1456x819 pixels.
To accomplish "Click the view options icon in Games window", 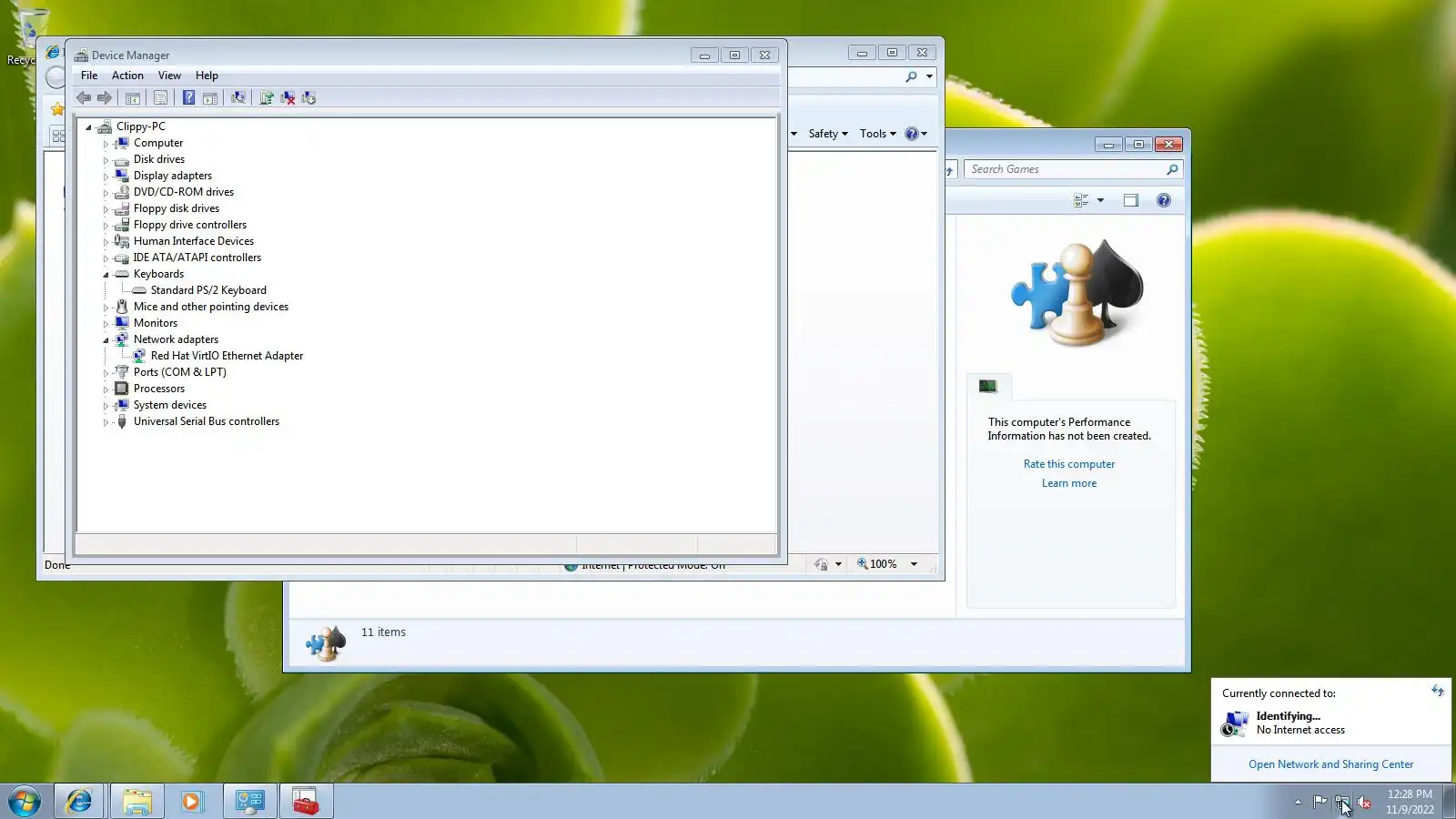I will tap(1081, 200).
